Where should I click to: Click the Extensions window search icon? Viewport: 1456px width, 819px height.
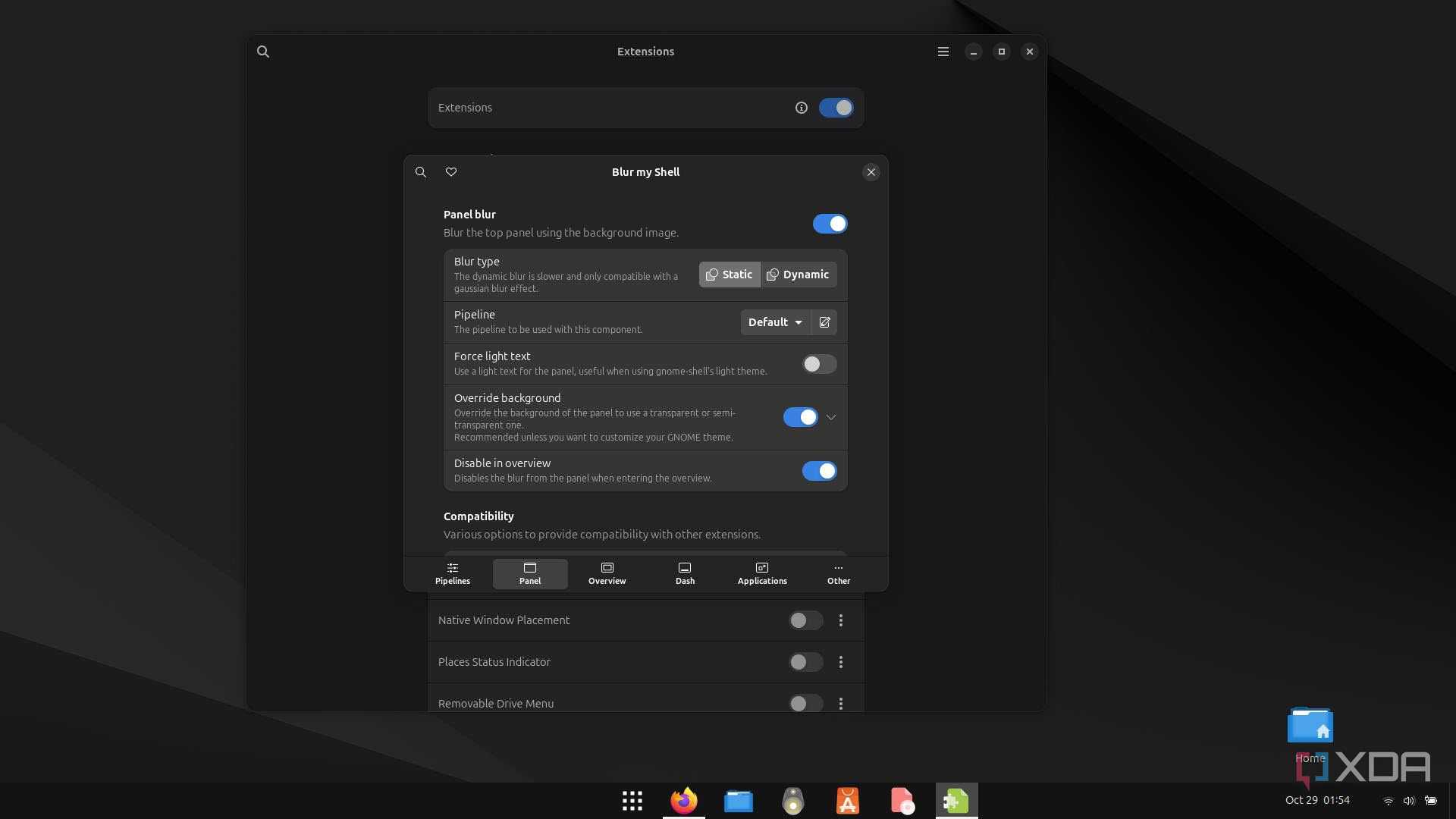pyautogui.click(x=263, y=52)
